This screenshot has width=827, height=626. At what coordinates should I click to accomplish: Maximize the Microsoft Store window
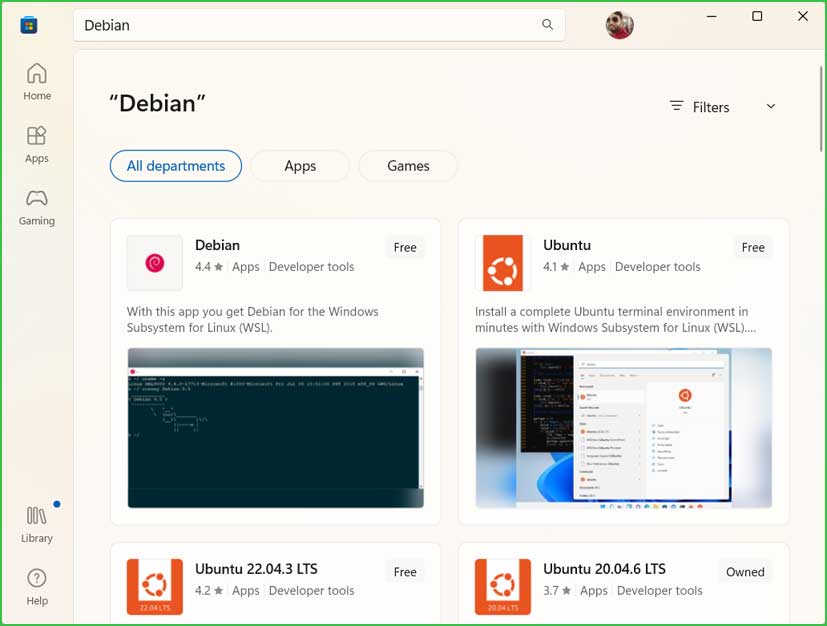point(757,16)
